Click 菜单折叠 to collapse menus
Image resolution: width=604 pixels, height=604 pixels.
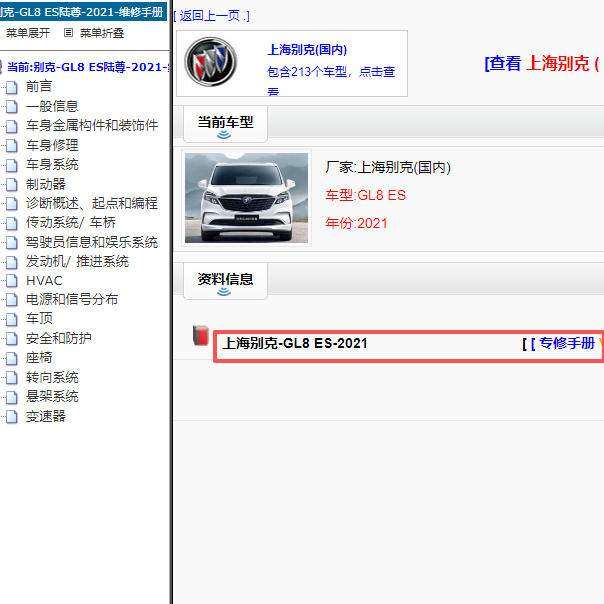[x=102, y=33]
